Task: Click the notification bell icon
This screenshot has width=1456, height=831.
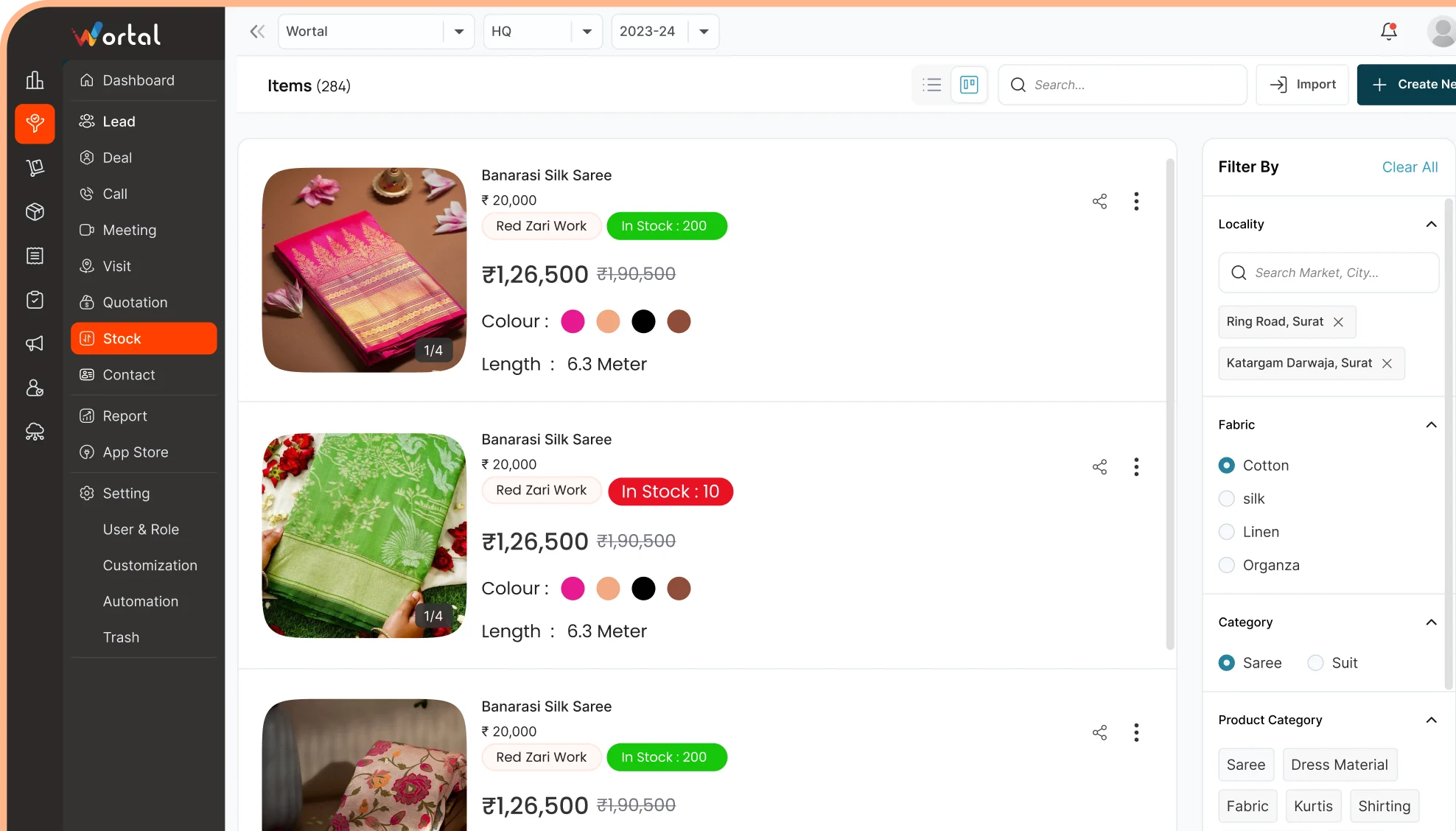Action: pyautogui.click(x=1388, y=31)
